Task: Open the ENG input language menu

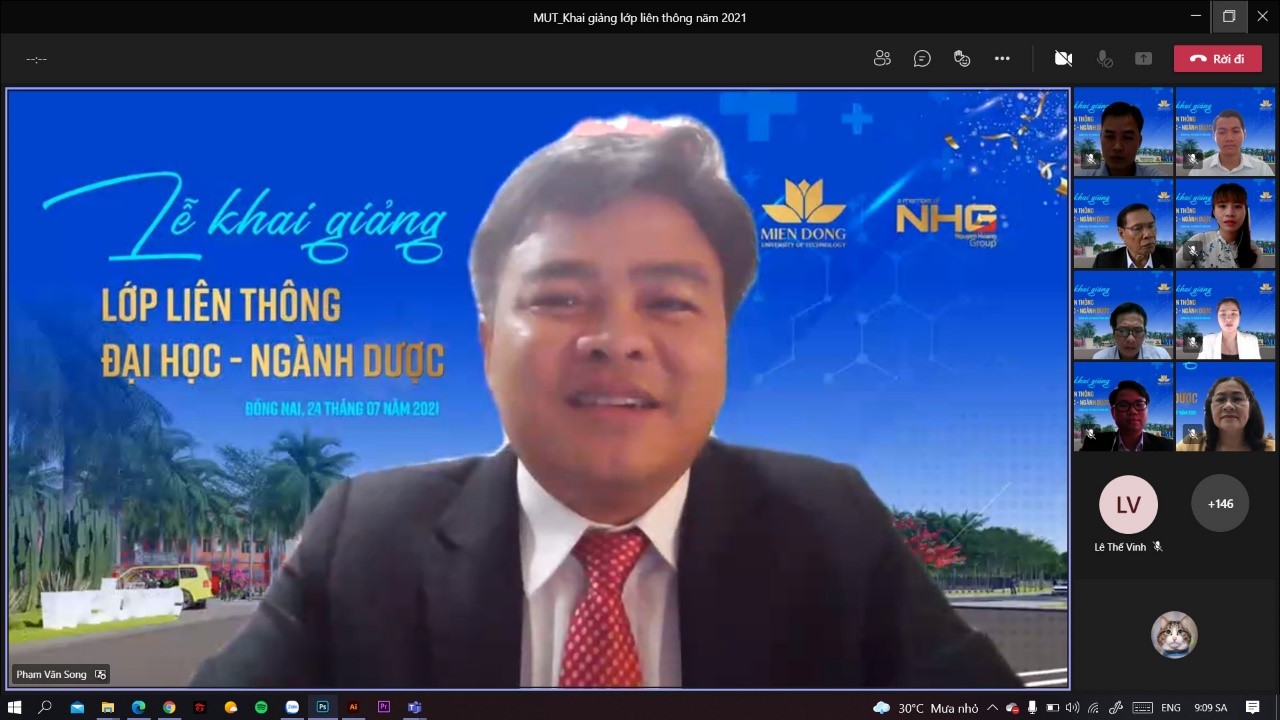Action: (x=1170, y=708)
